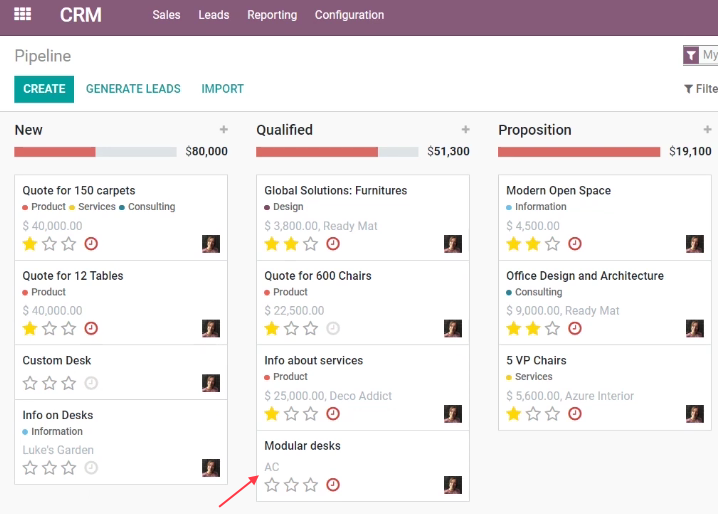Click the CREATE button
Viewport: 718px width, 514px height.
click(44, 89)
